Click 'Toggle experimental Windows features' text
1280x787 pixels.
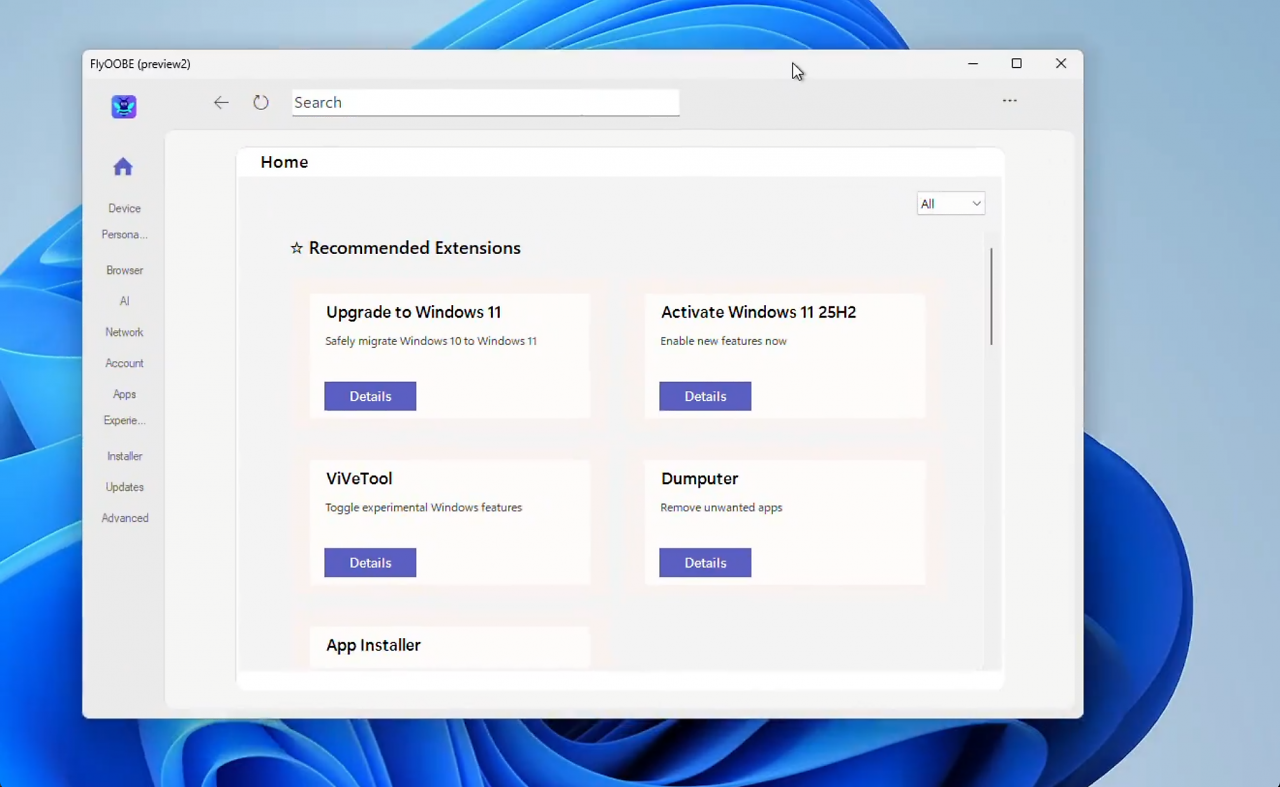point(423,508)
